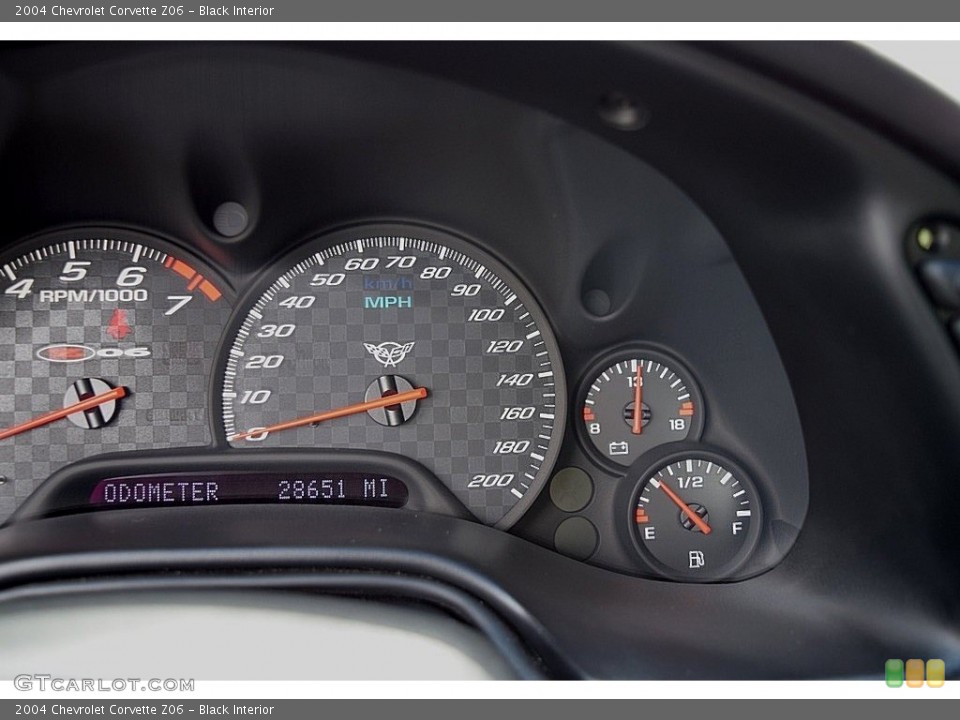Click the yellow traffic-light dot

click(935, 673)
